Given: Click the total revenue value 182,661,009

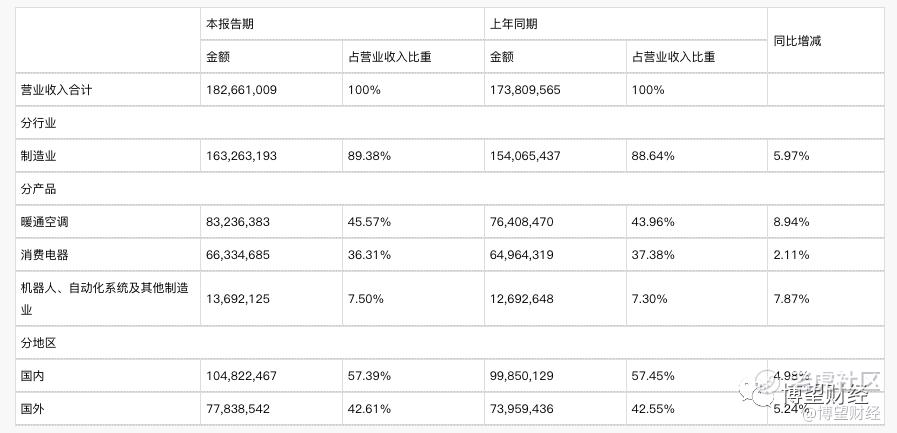Looking at the screenshot, I should 241,90.
